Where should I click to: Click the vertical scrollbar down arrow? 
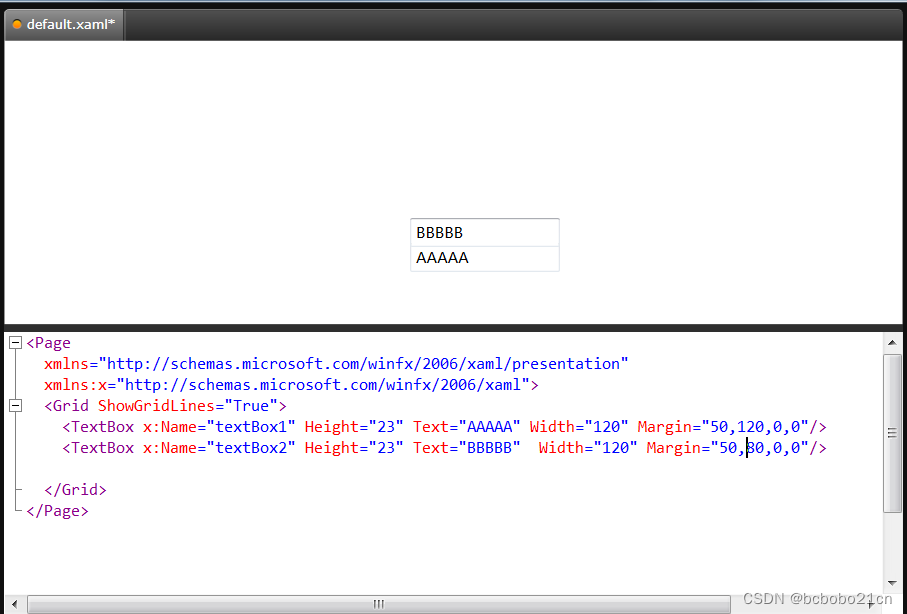892,583
